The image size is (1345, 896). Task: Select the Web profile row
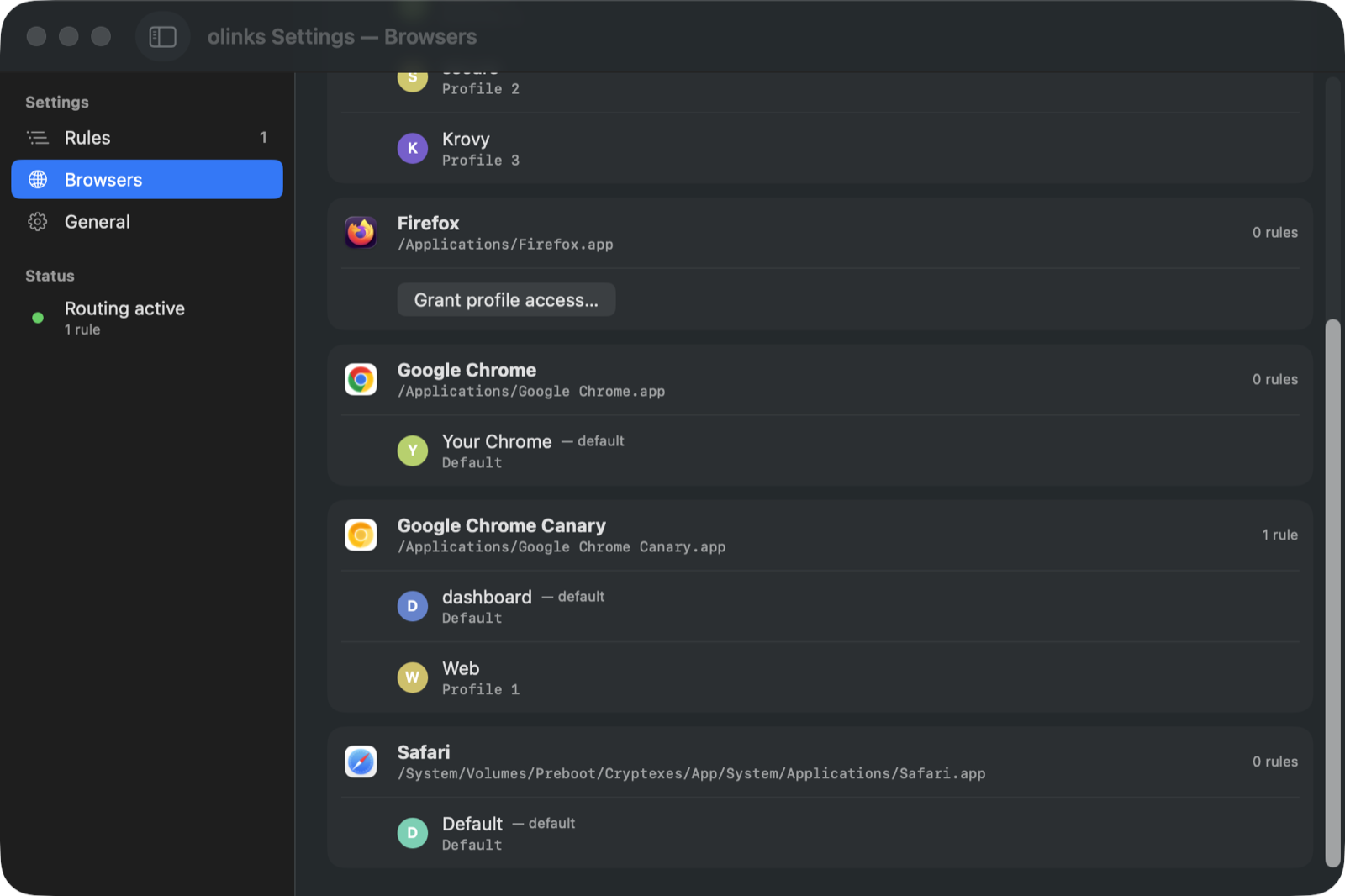(820, 678)
